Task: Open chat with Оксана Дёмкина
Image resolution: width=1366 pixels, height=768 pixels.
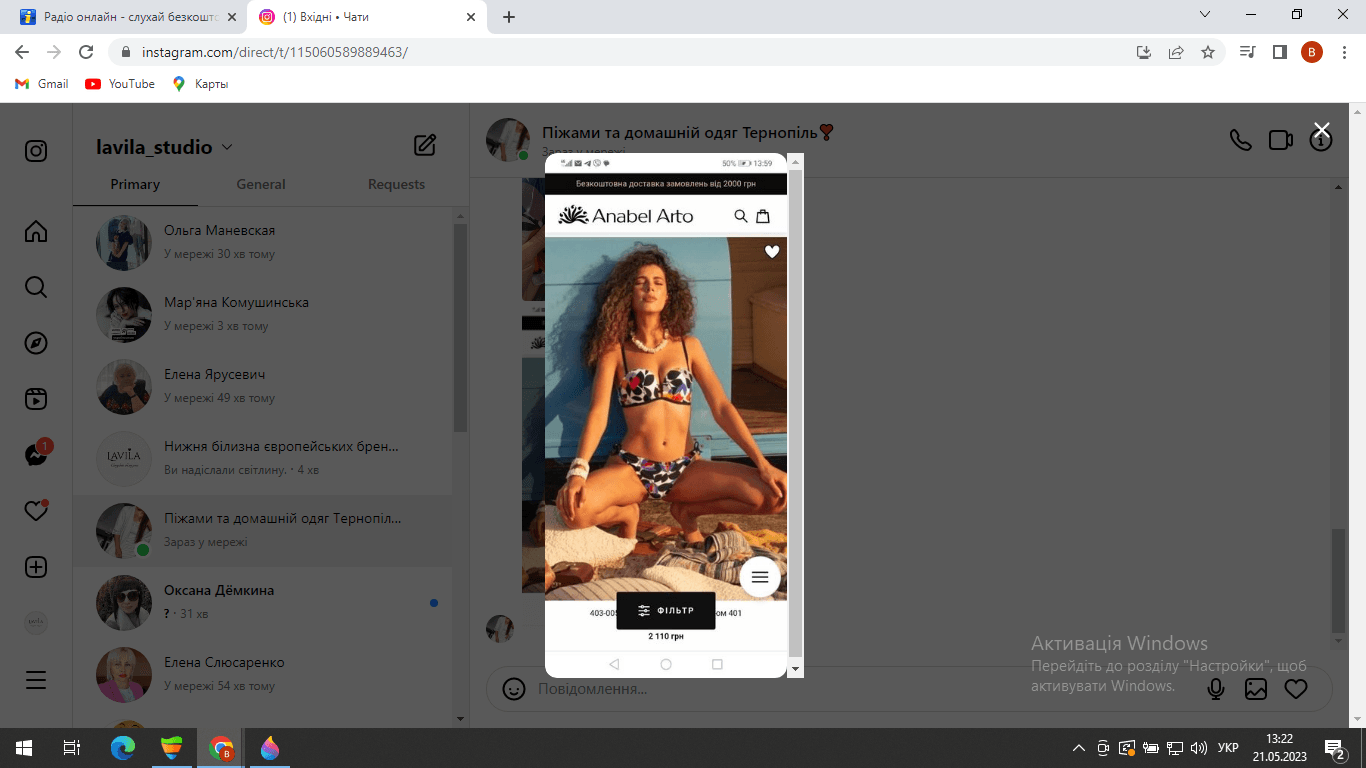Action: click(x=263, y=602)
